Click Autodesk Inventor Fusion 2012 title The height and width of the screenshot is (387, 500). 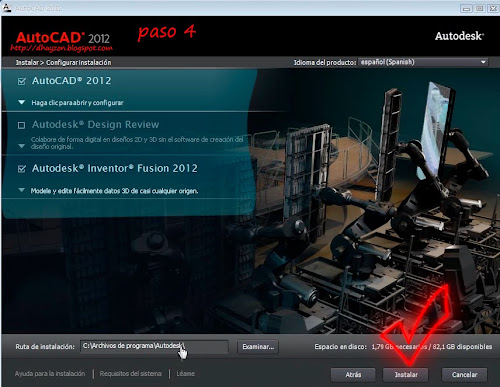tap(115, 168)
